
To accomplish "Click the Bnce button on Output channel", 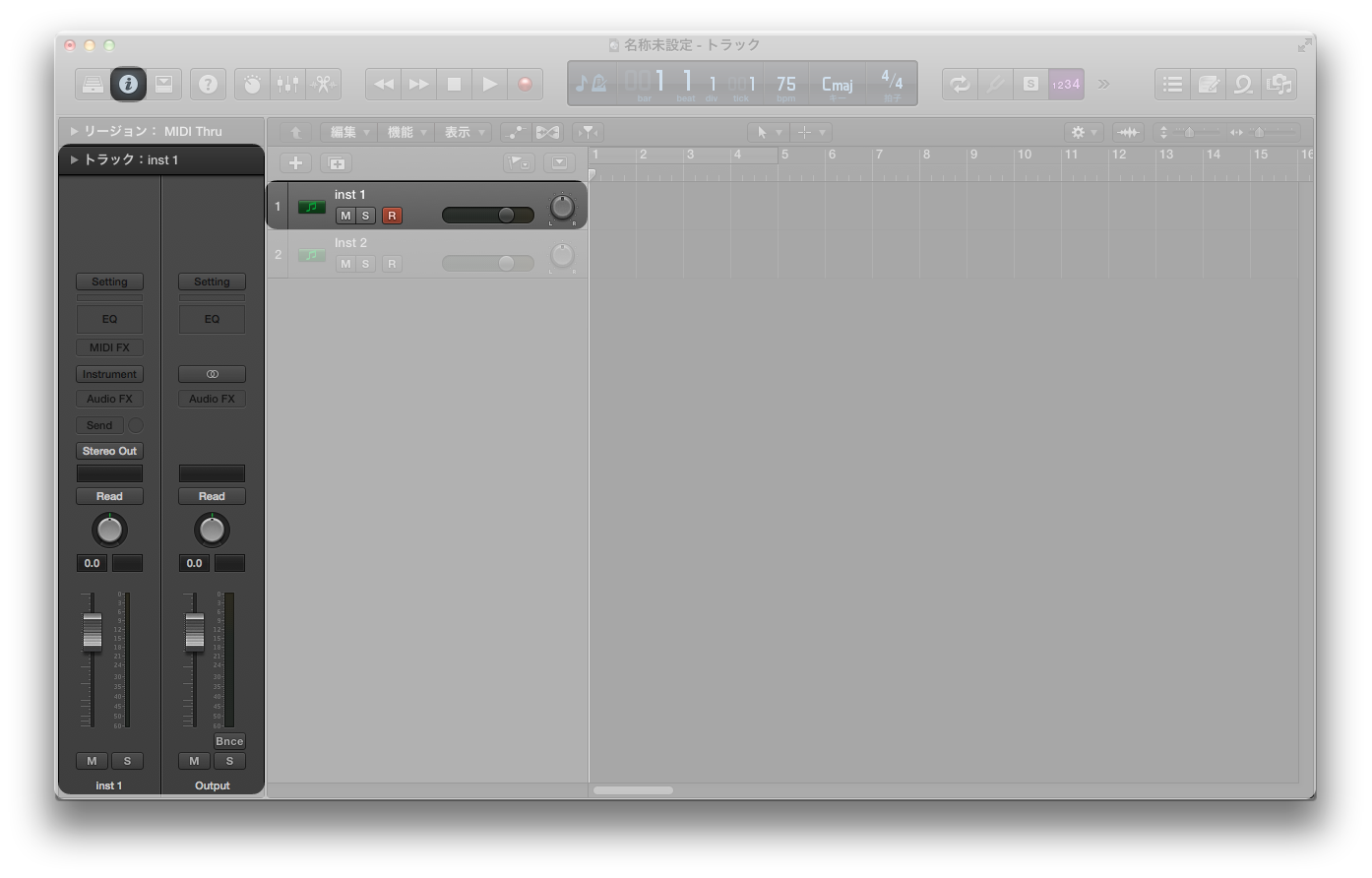I will pos(229,741).
